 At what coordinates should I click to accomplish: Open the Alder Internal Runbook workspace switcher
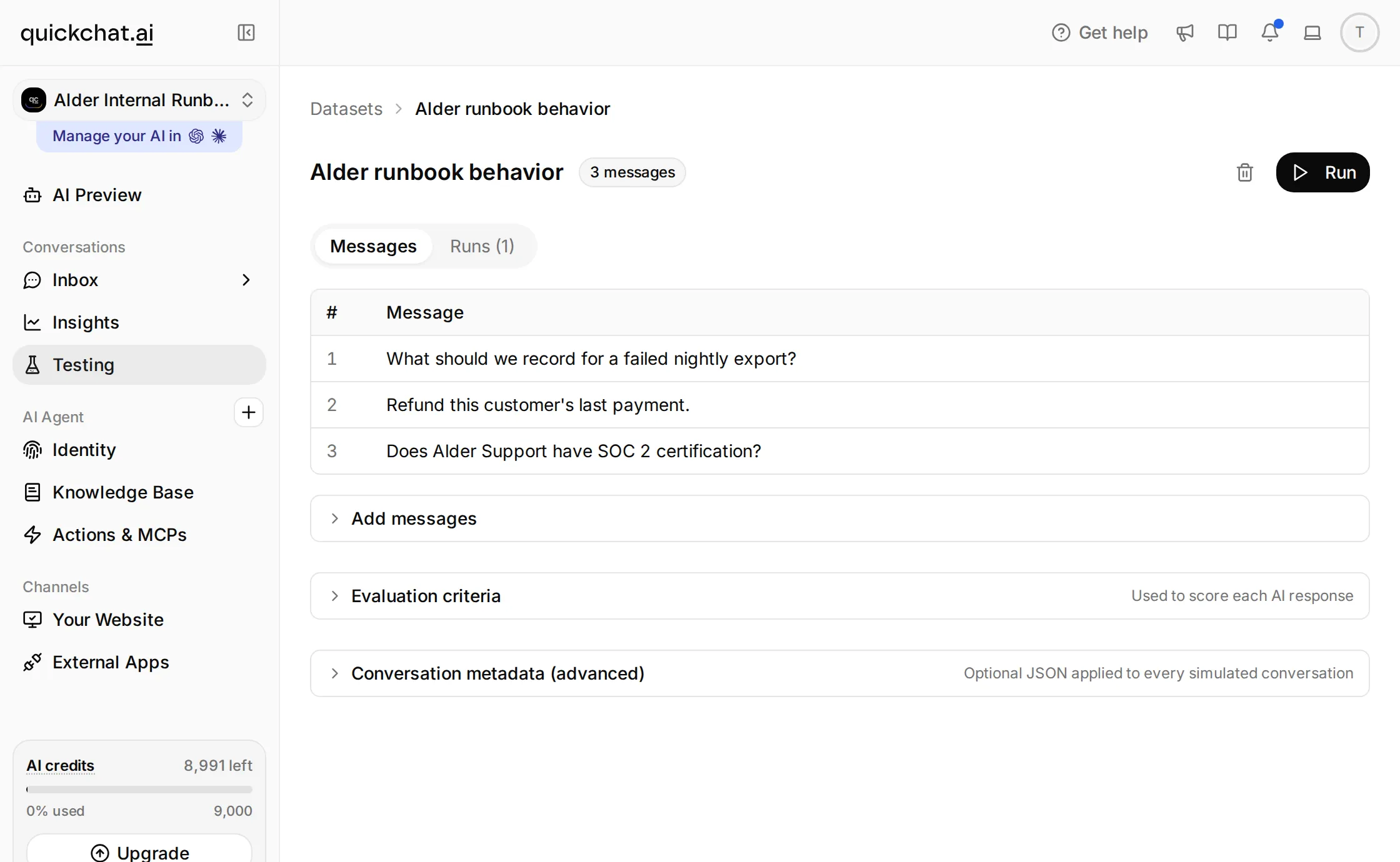139,100
